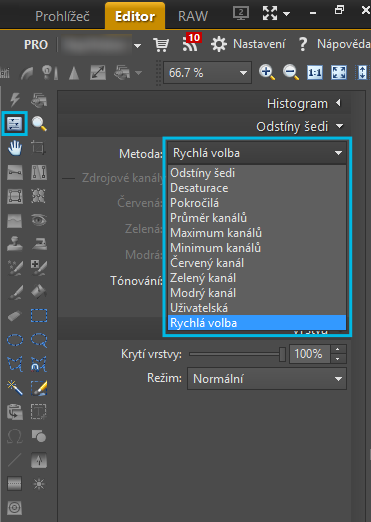Click the second monitor display button

point(241,13)
